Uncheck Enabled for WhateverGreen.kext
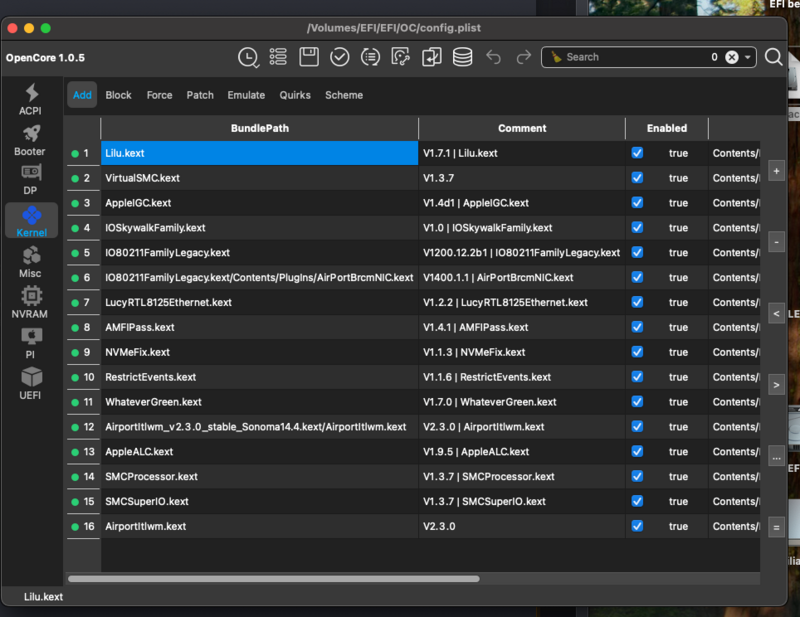The width and height of the screenshot is (800, 617). tap(637, 402)
